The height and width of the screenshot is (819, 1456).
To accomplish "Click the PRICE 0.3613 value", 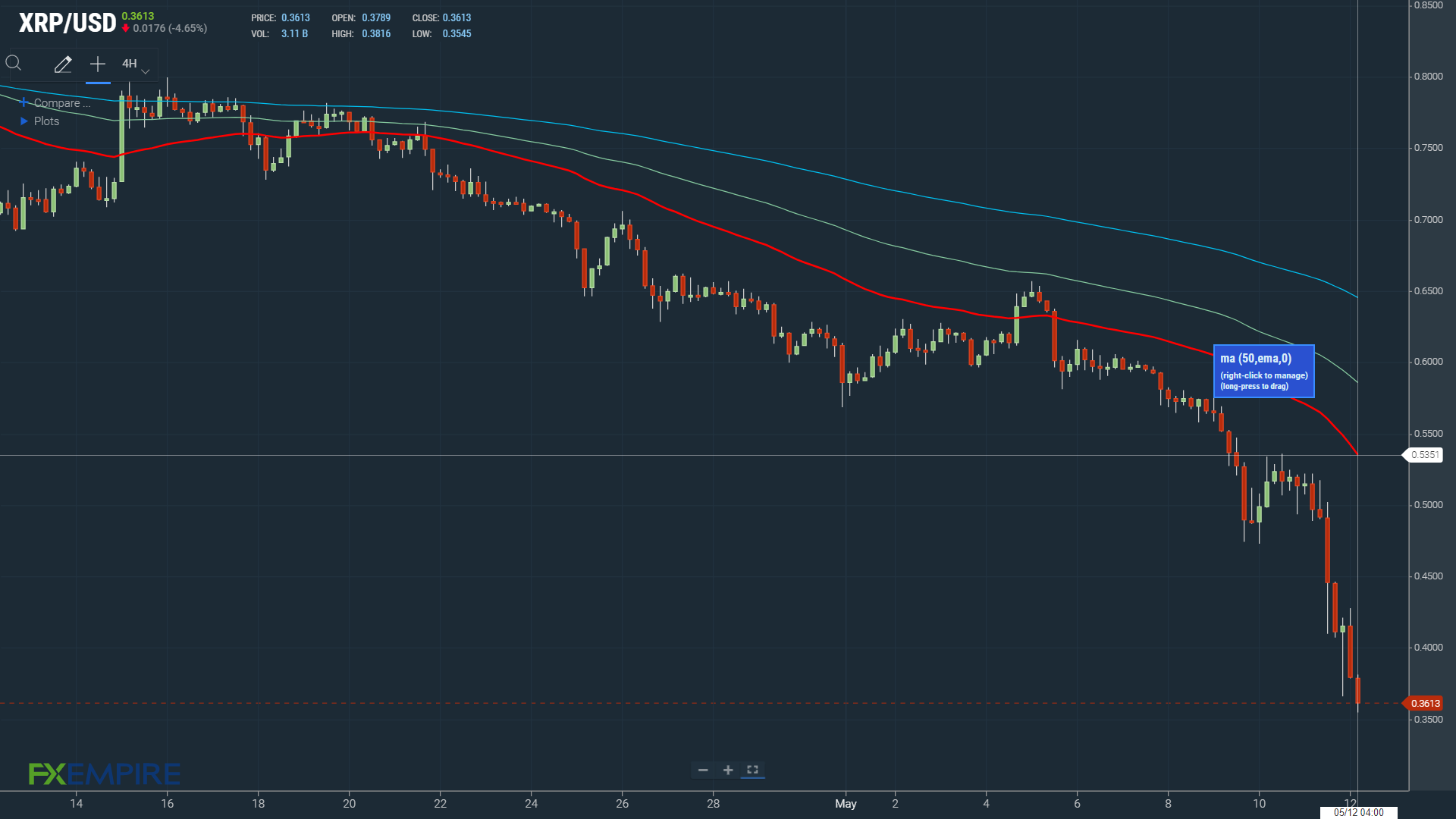I will click(x=295, y=18).
